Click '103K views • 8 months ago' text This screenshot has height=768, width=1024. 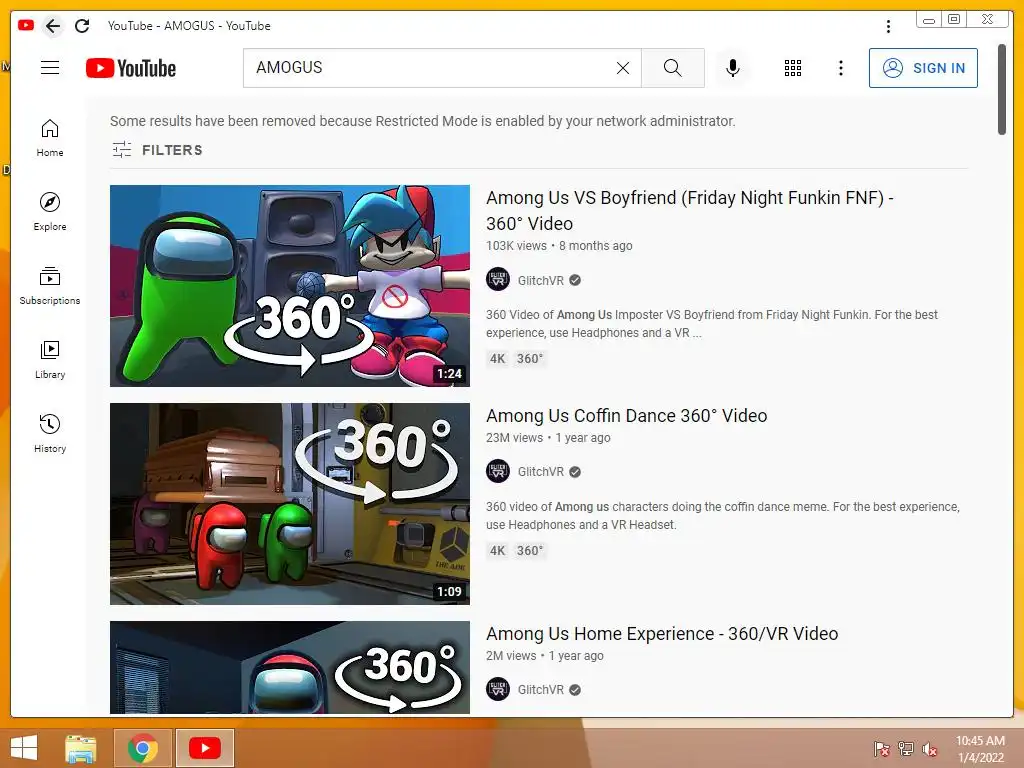click(x=559, y=246)
